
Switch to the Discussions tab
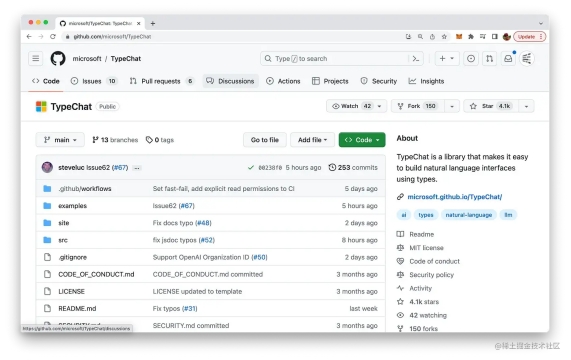point(231,81)
